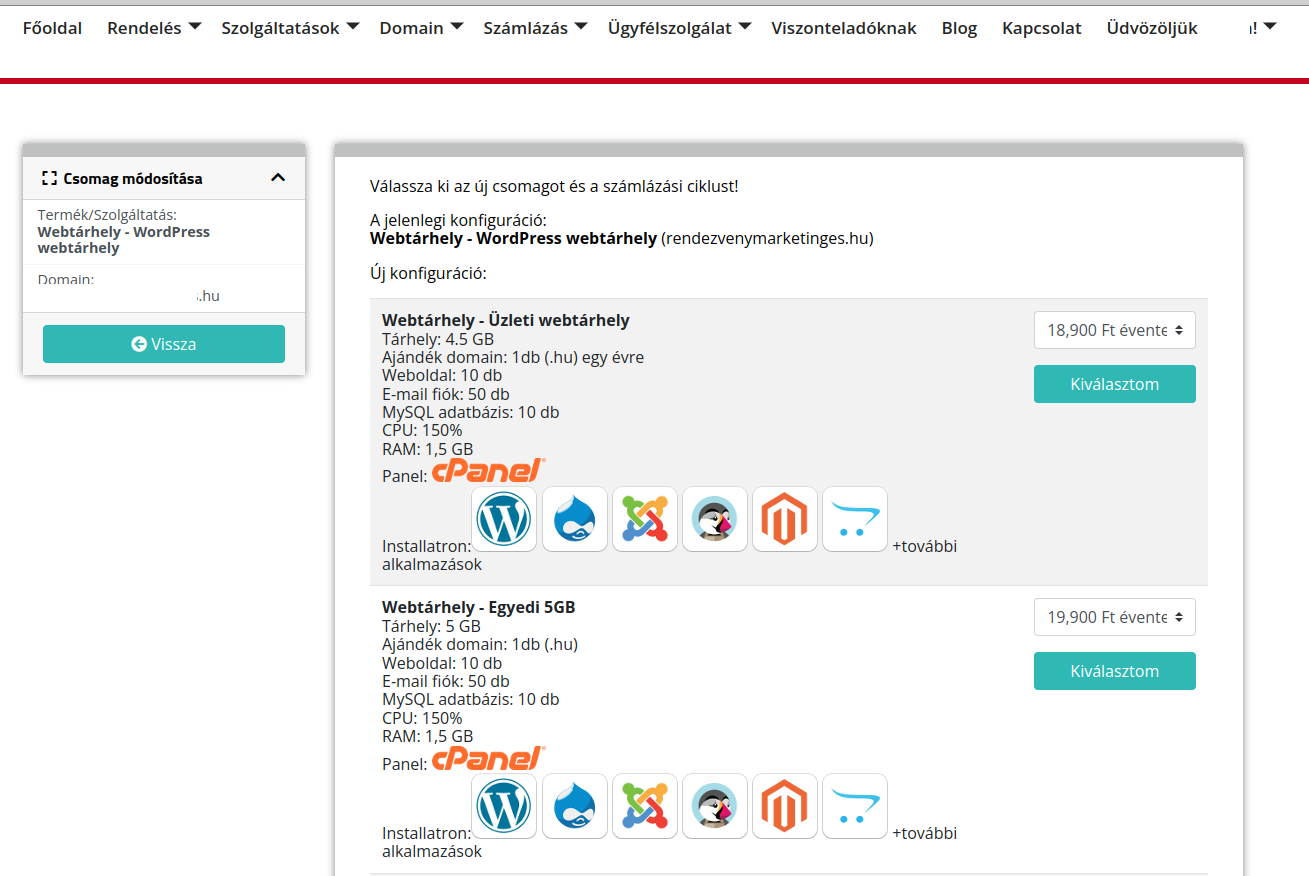1309x876 pixels.
Task: Expand the Számlázás menu
Action: coord(535,28)
